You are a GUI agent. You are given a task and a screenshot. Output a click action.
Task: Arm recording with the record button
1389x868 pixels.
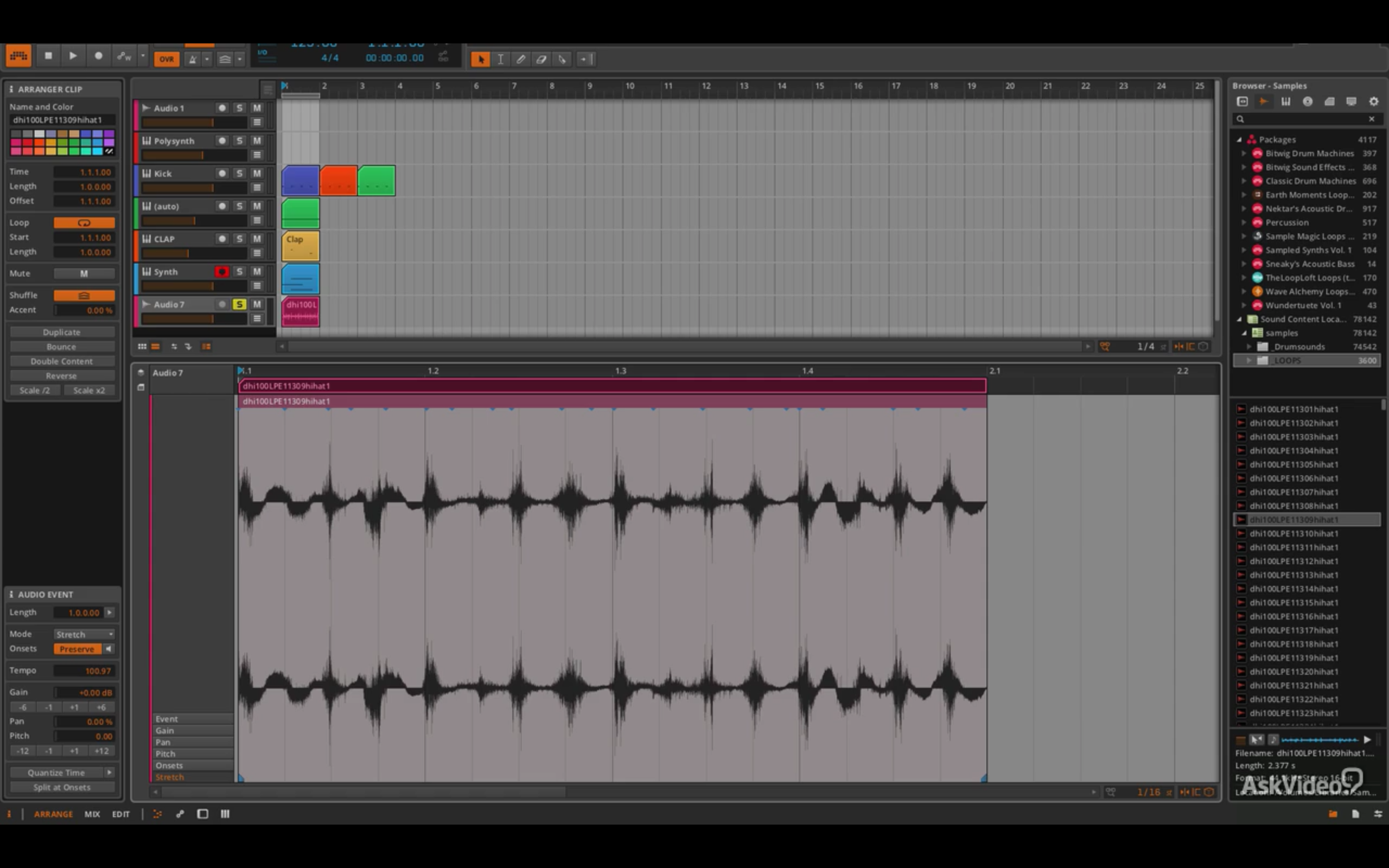(x=98, y=56)
